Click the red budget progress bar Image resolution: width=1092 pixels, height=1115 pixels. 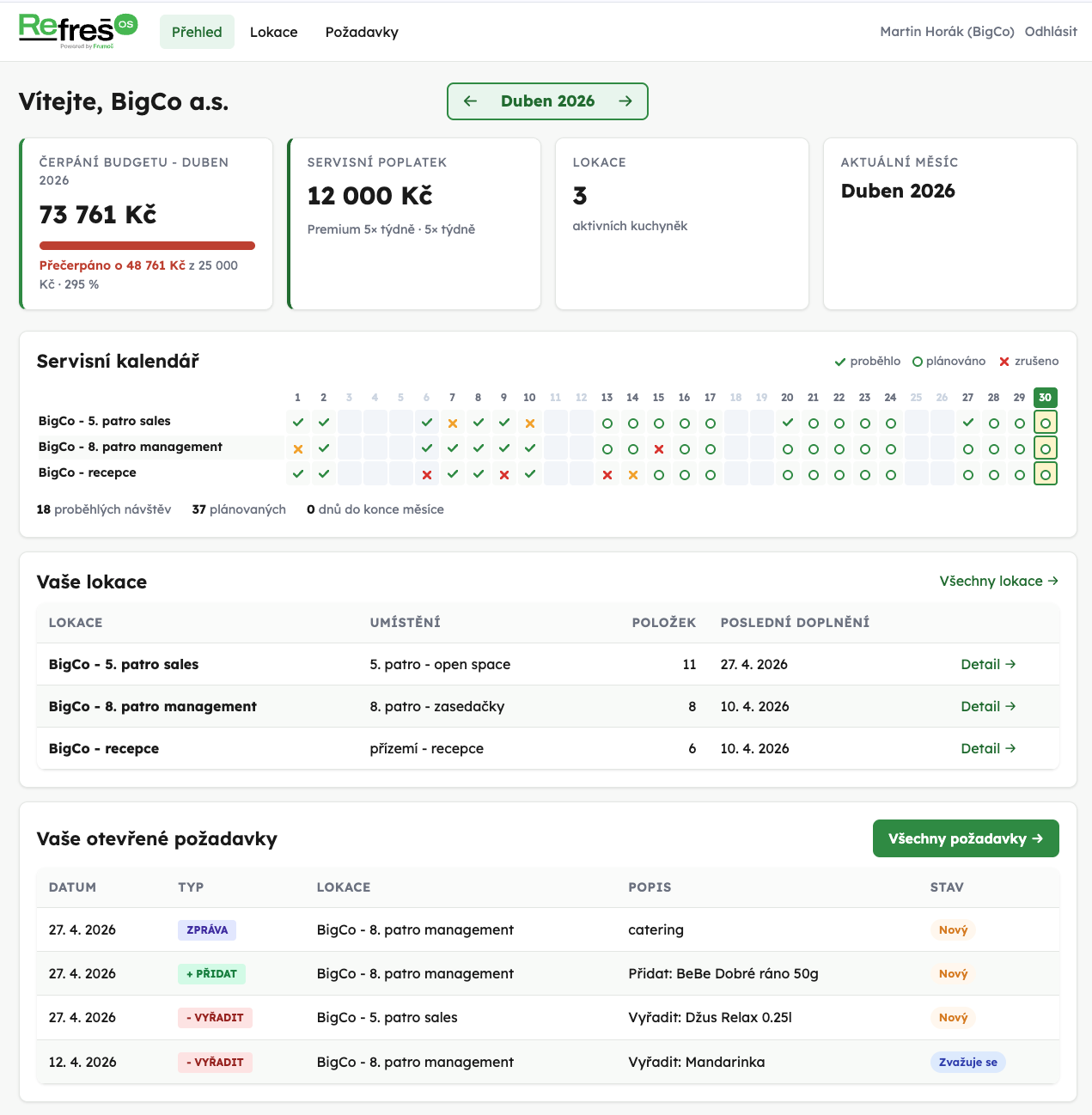147,246
